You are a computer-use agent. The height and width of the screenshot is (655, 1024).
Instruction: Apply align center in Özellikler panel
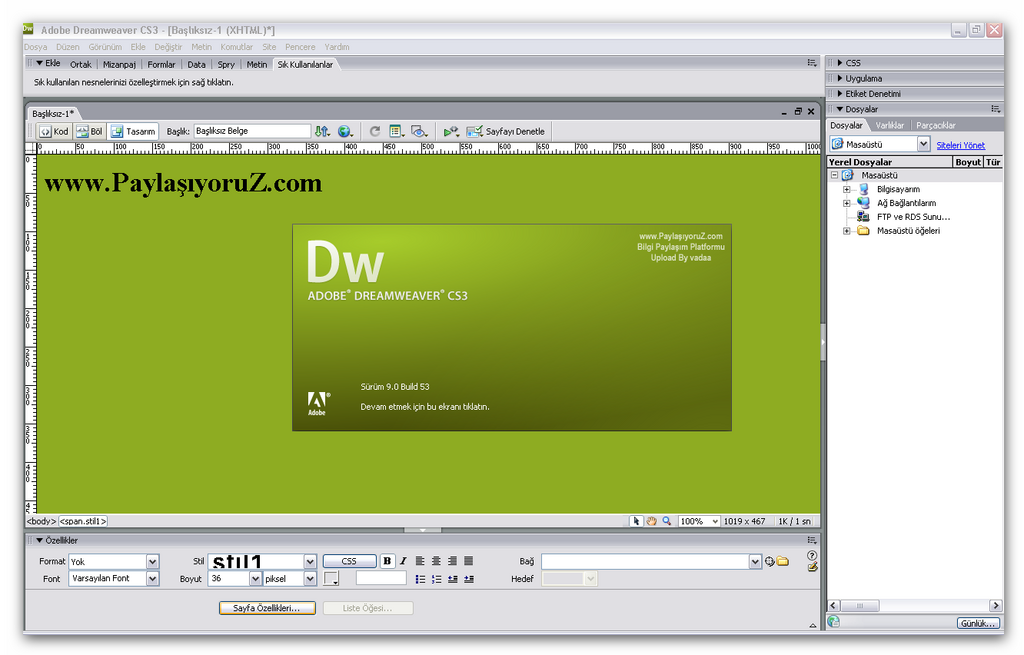[436, 561]
